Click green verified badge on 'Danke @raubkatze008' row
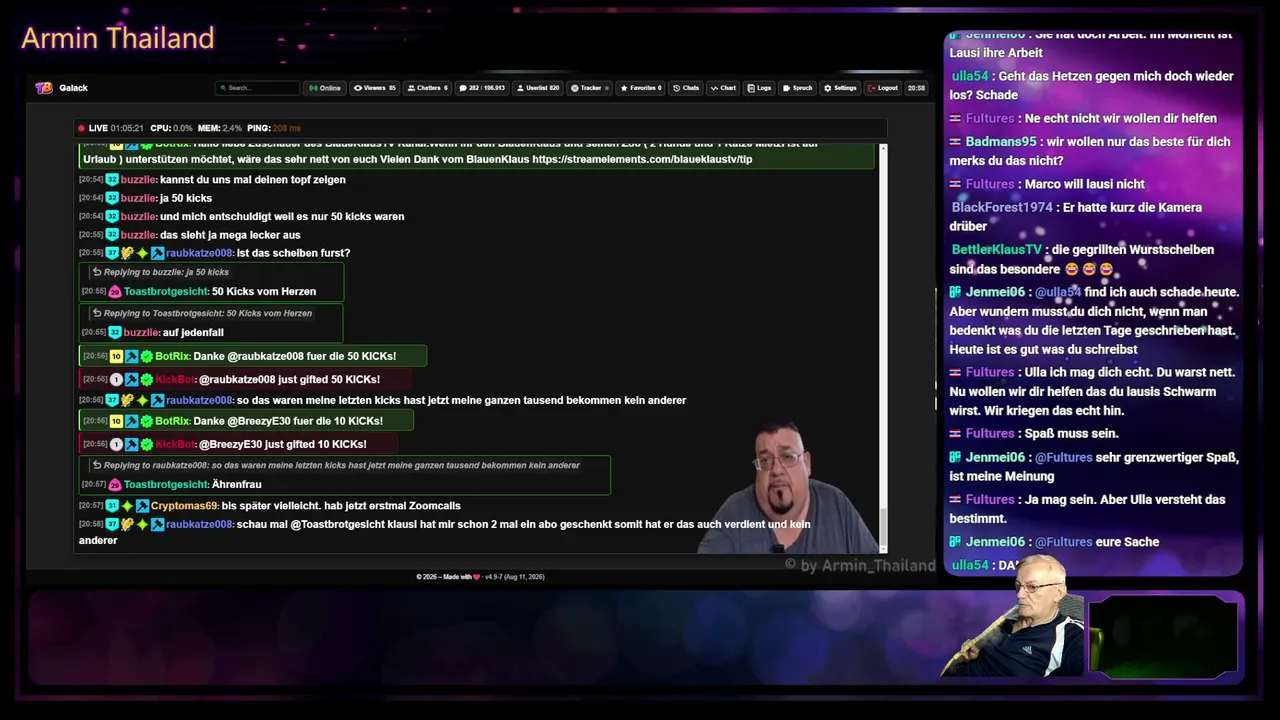1280x720 pixels. (147, 356)
